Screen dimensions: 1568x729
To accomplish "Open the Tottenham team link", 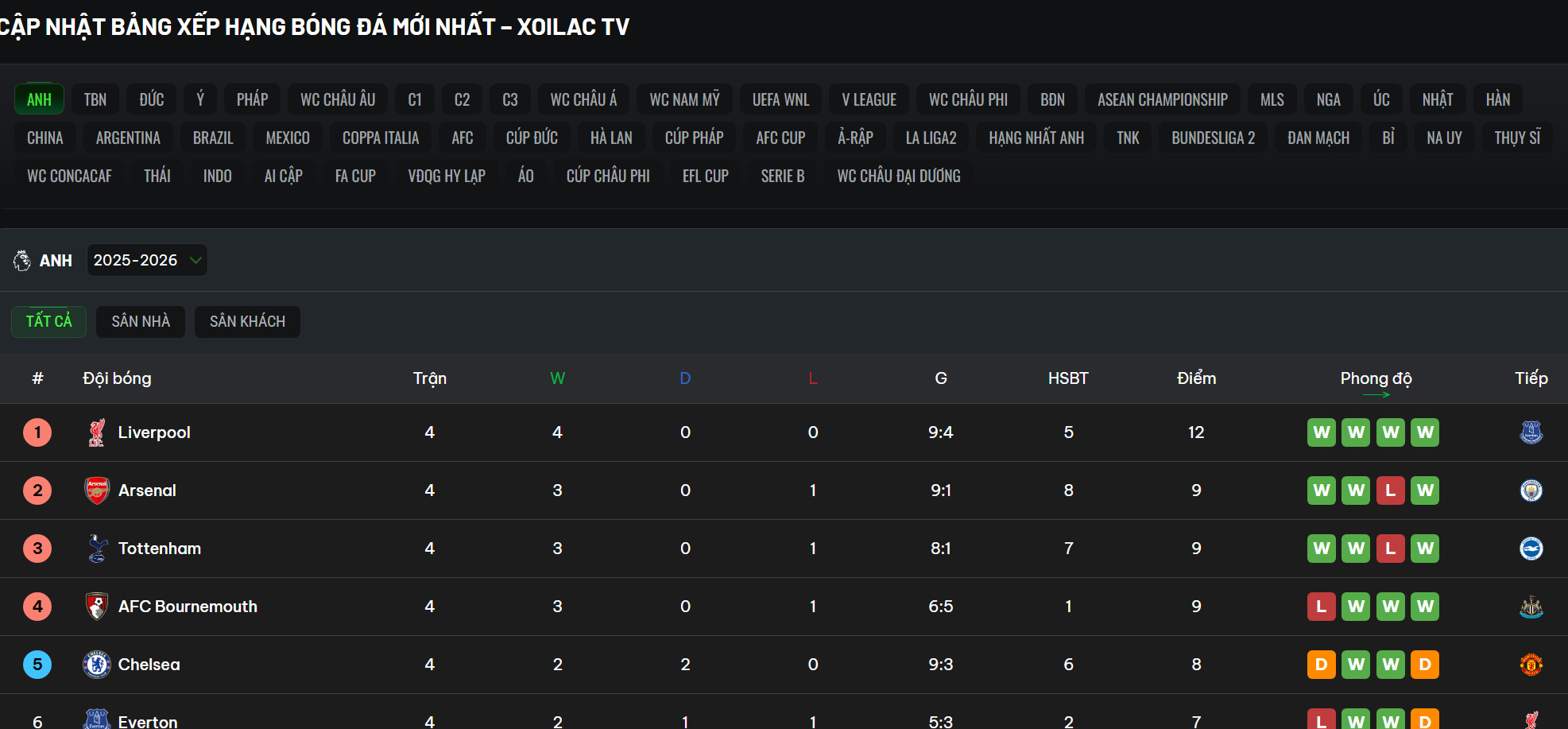I will [x=159, y=549].
